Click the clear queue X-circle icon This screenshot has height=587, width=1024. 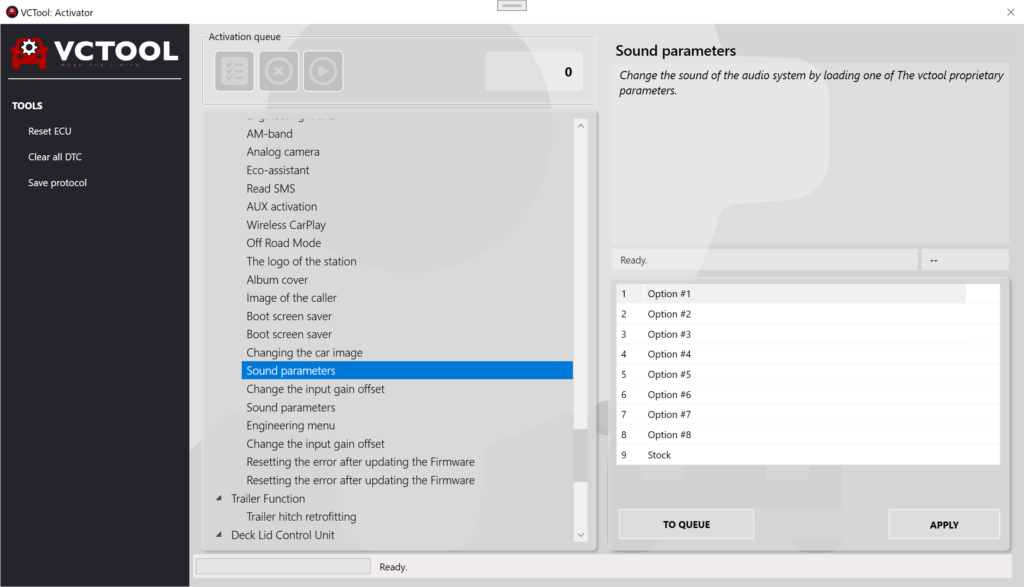coord(279,71)
